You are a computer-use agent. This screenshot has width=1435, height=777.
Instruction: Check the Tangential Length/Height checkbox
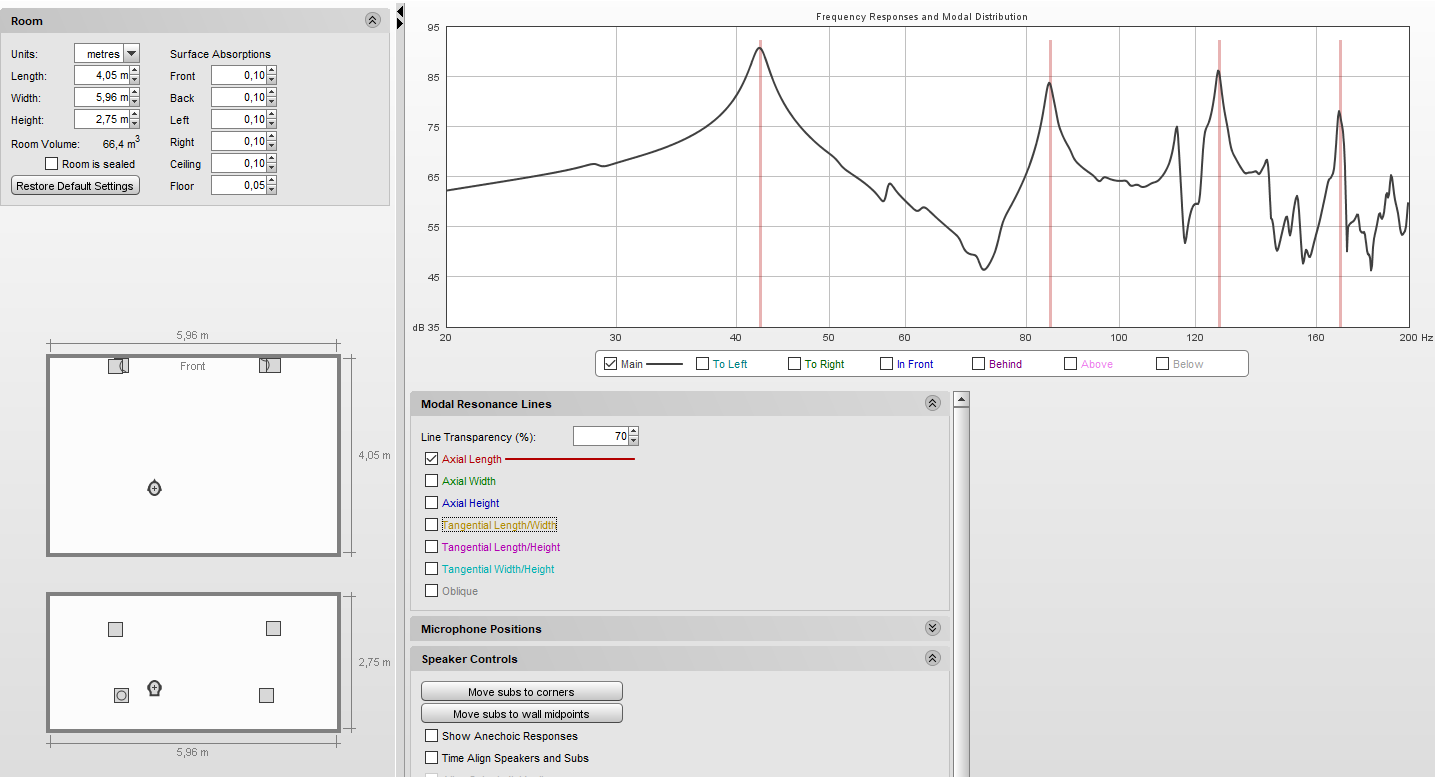click(431, 547)
